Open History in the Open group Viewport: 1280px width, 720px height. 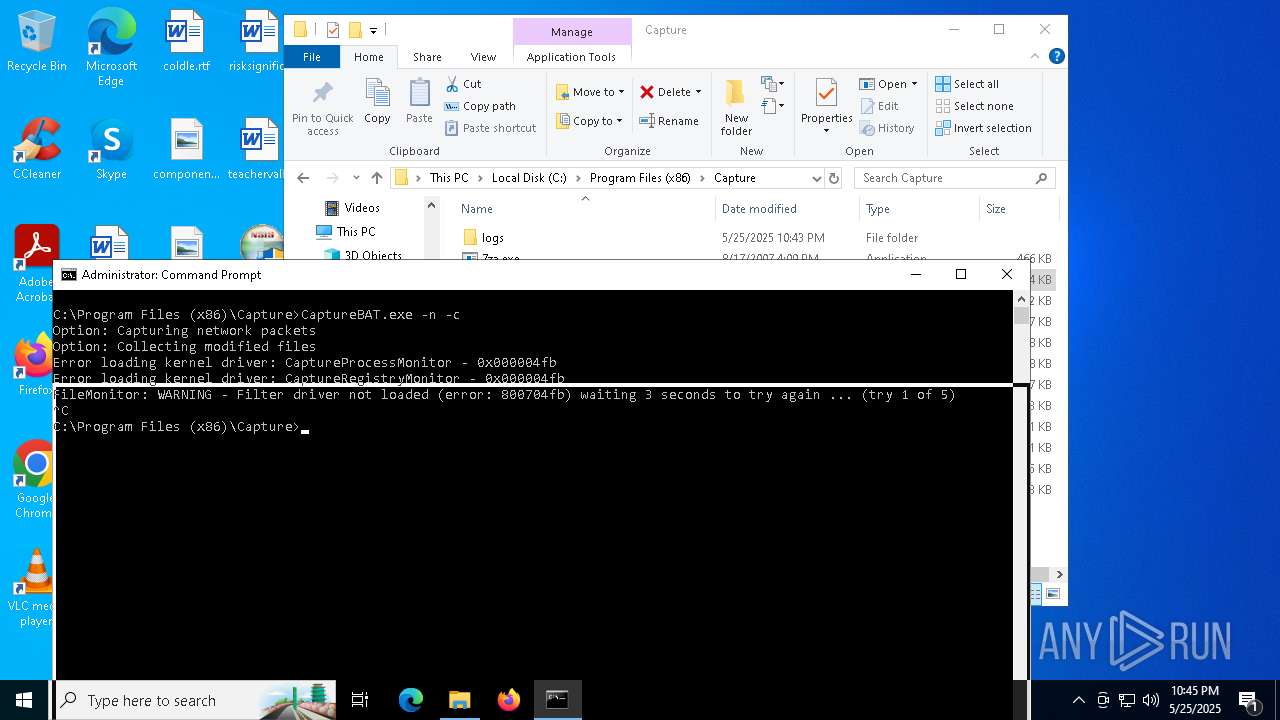click(x=886, y=128)
